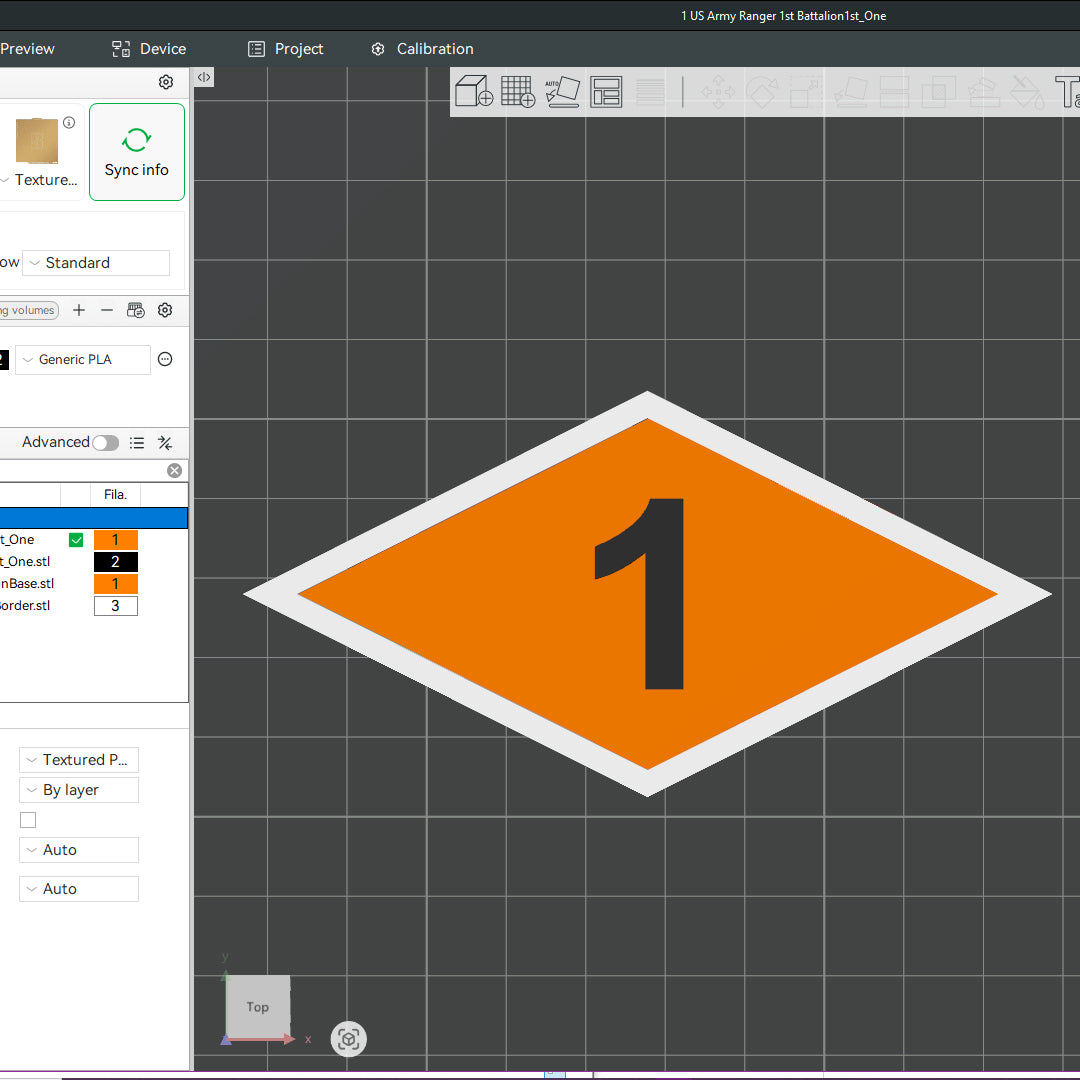The image size is (1080, 1080).
Task: Click the black filament 2 swatch
Action: (x=115, y=562)
